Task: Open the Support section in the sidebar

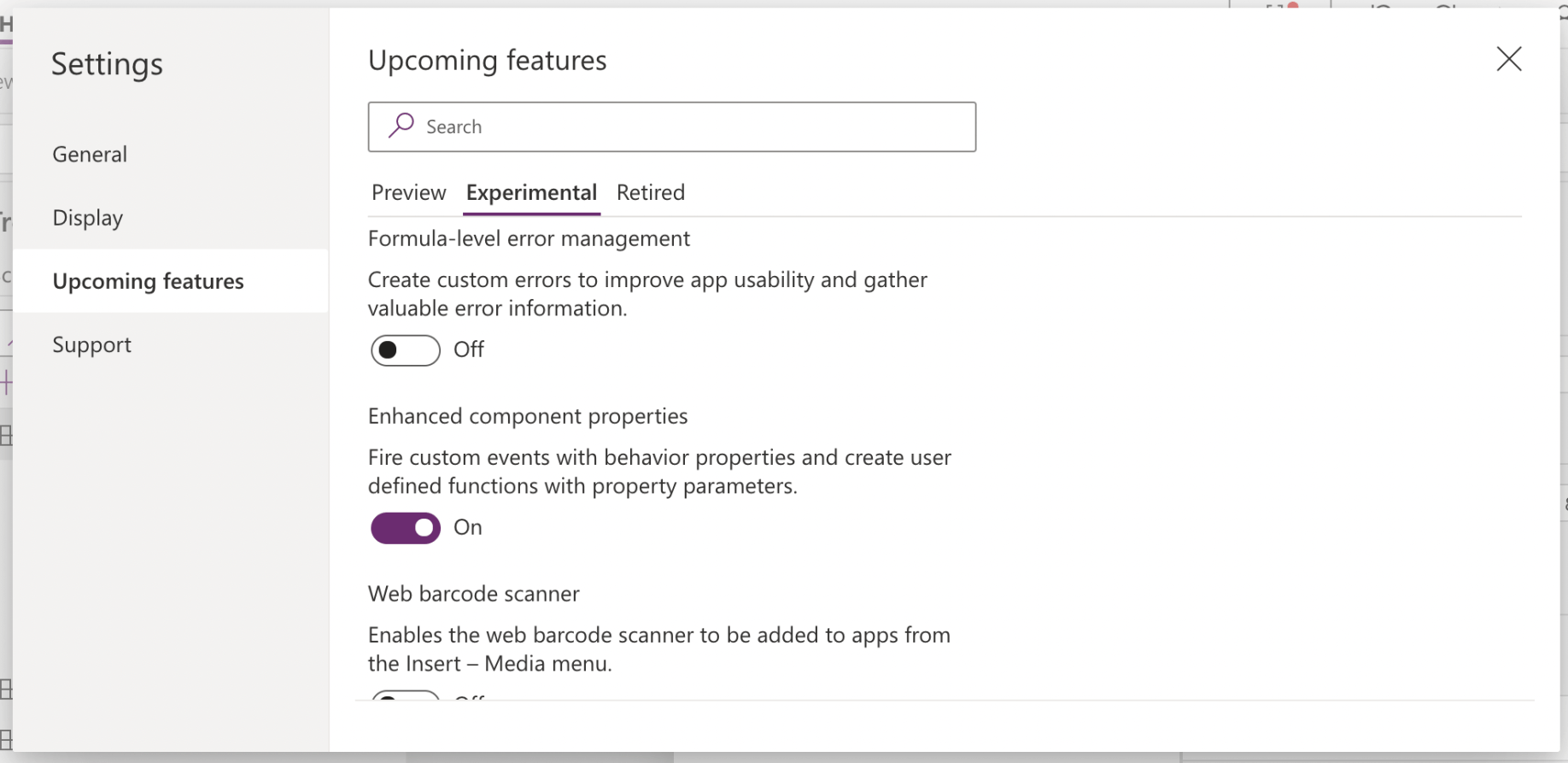Action: pyautogui.click(x=92, y=344)
